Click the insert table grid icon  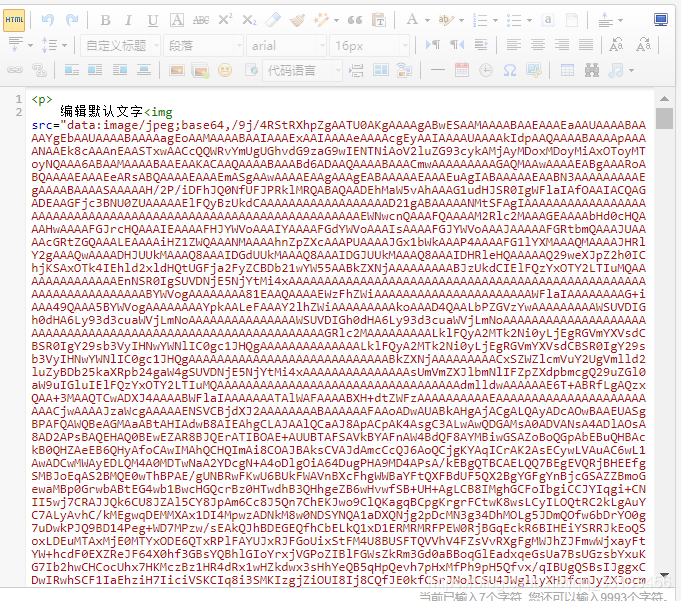[567, 70]
